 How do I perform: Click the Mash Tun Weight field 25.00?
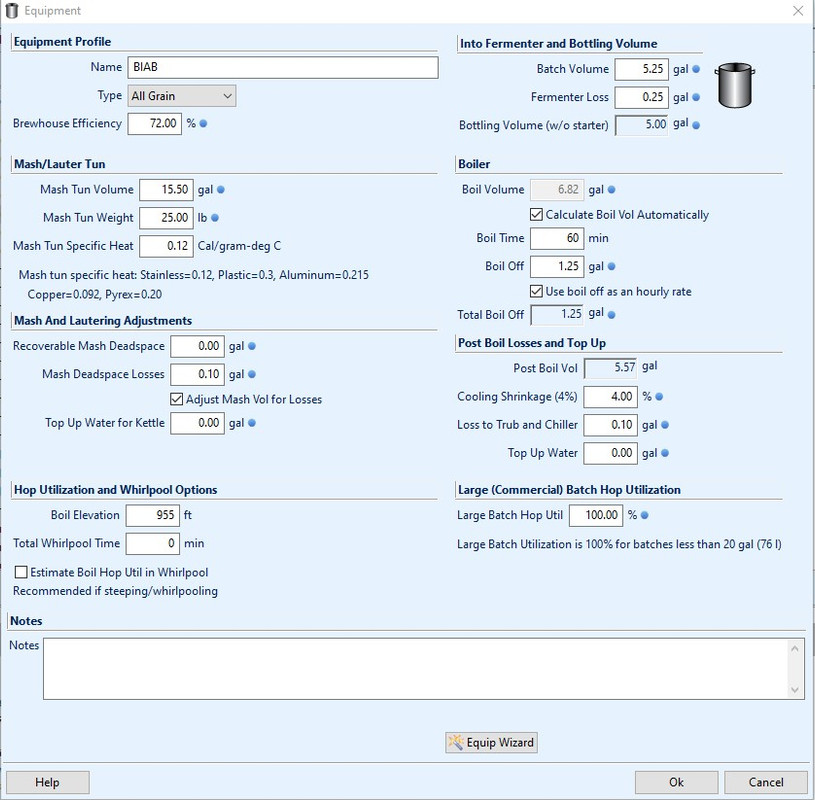click(x=166, y=218)
